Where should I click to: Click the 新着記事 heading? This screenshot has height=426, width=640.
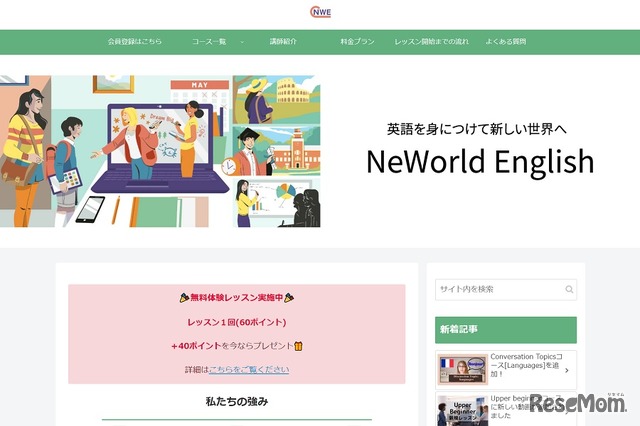(x=506, y=330)
